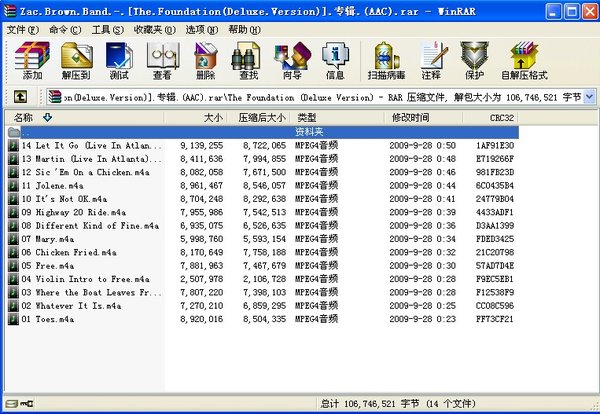Viewport: 600px width, 414px height.
Task: Click the 删除 (Delete) toolbar icon
Action: point(206,61)
